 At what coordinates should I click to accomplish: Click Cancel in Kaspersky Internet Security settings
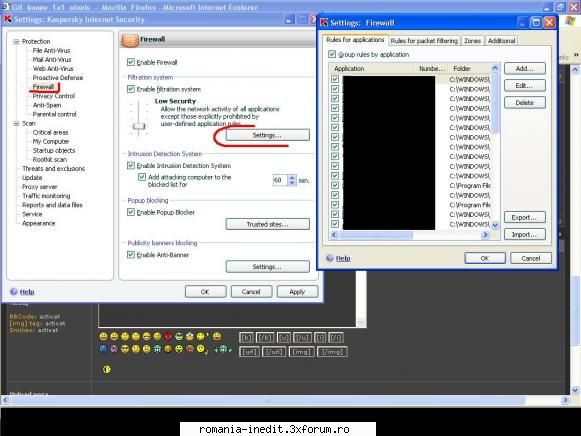(251, 292)
